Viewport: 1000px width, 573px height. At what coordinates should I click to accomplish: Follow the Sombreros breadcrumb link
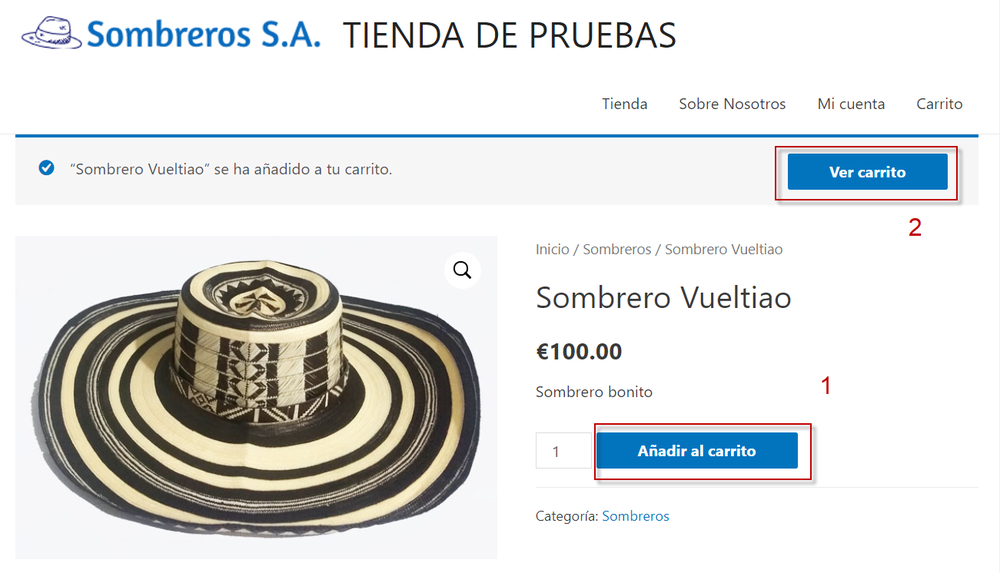pyautogui.click(x=617, y=249)
